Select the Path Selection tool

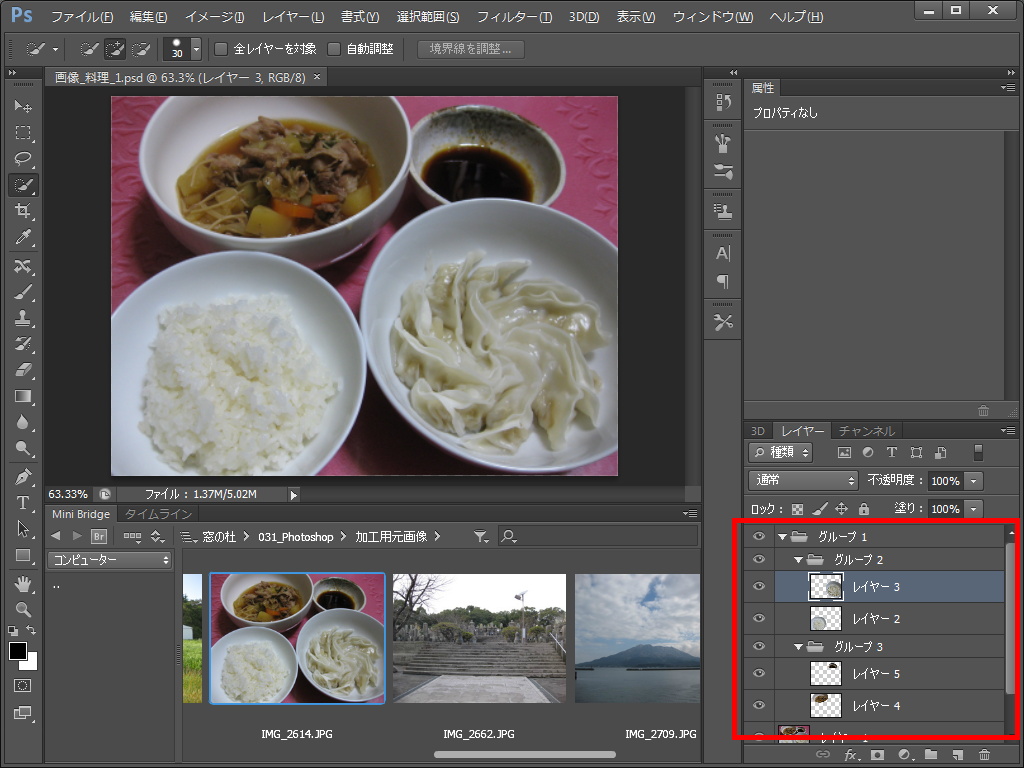(x=23, y=529)
